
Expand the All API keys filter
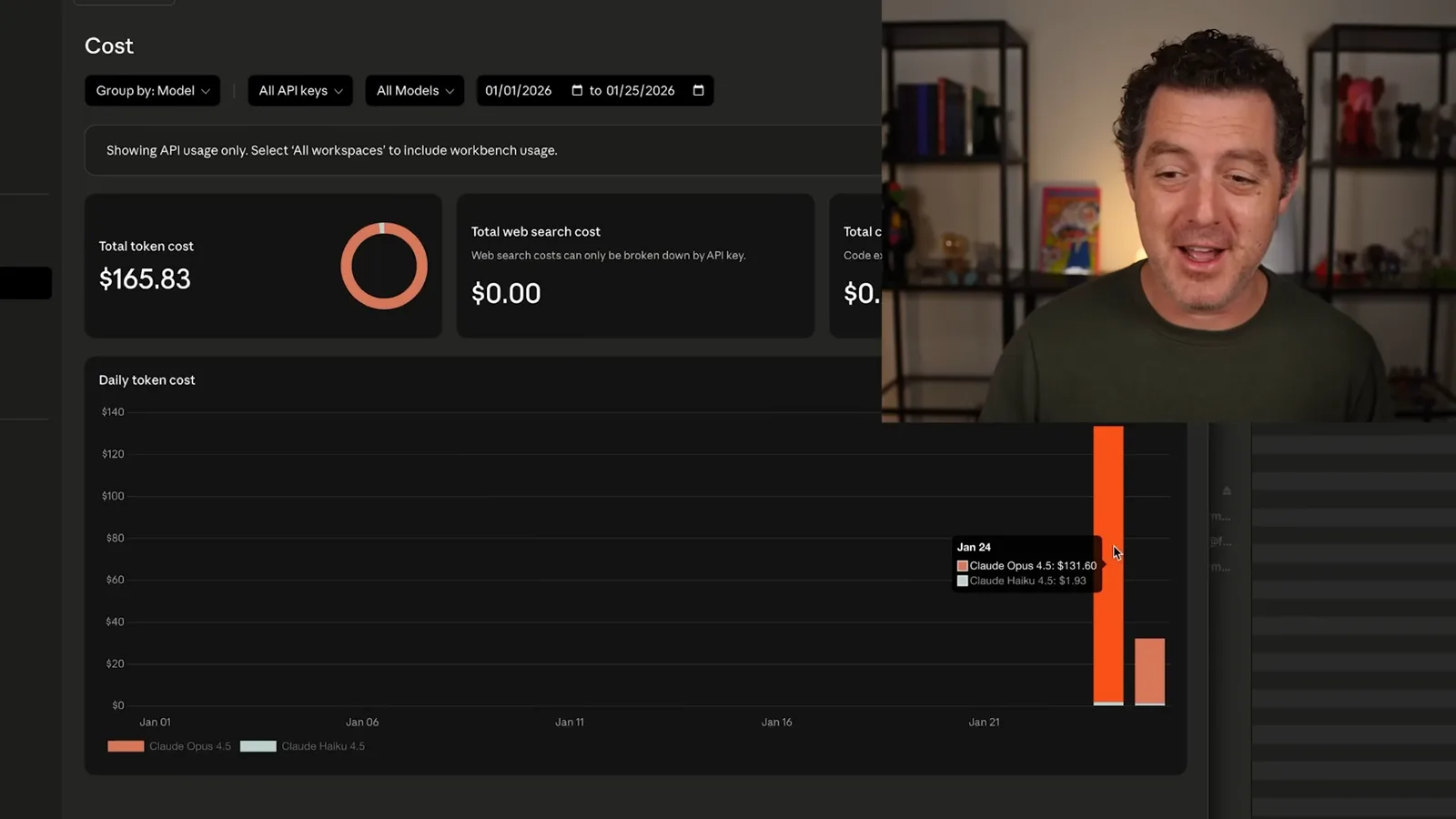(299, 90)
